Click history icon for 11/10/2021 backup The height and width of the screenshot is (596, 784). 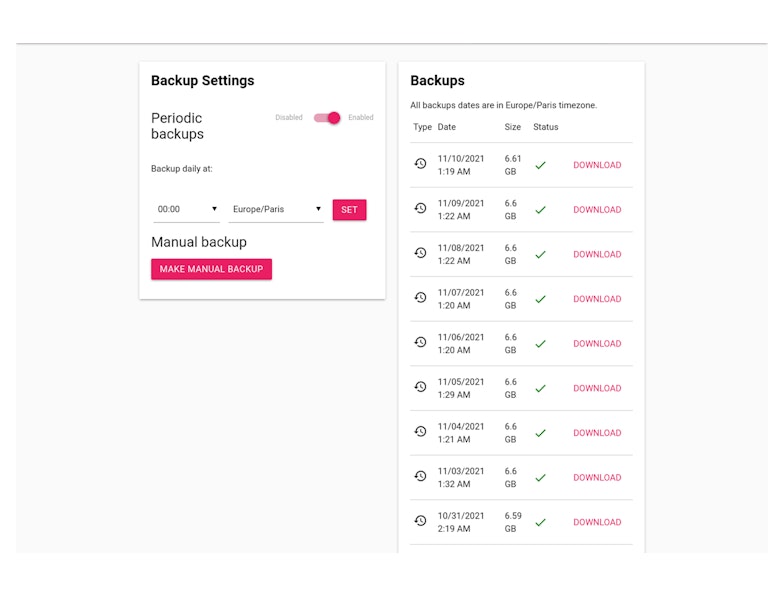(x=421, y=164)
